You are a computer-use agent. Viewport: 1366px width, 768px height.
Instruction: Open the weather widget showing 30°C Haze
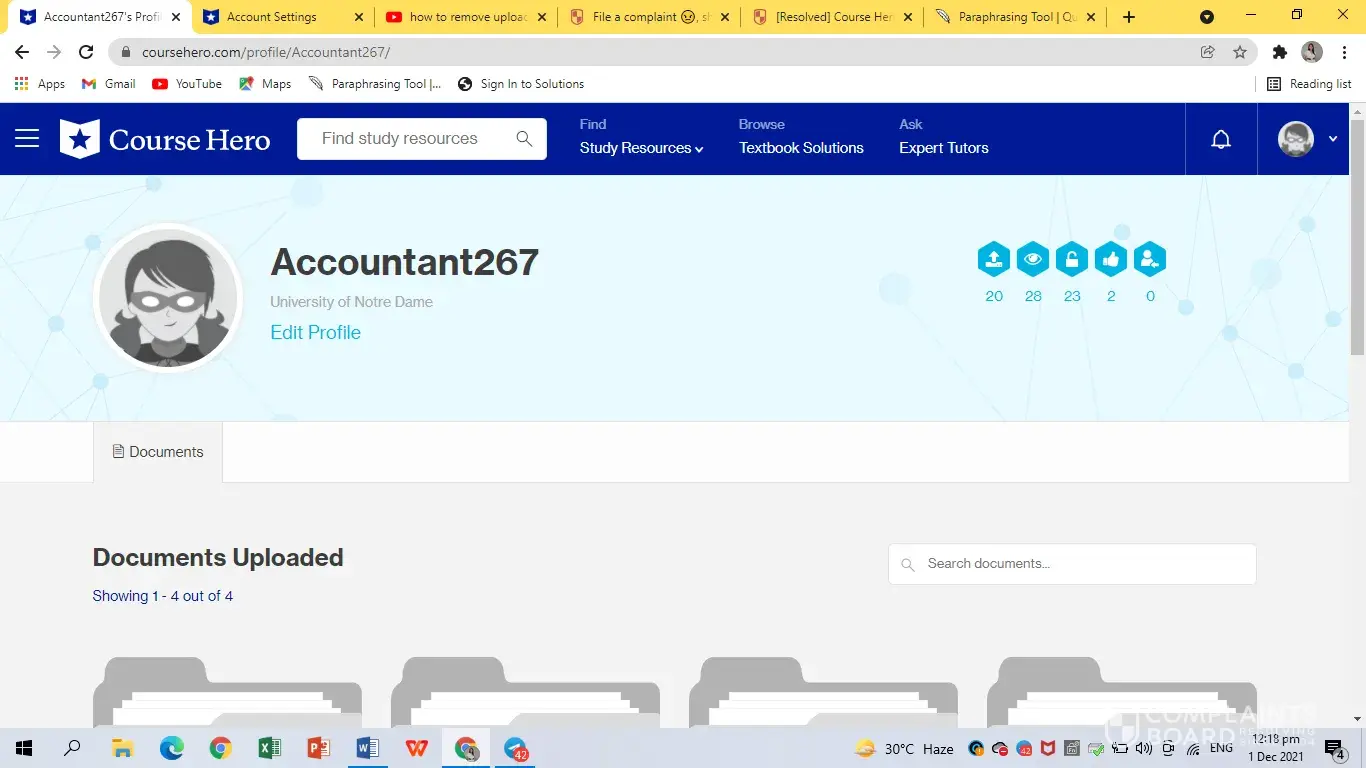point(904,749)
